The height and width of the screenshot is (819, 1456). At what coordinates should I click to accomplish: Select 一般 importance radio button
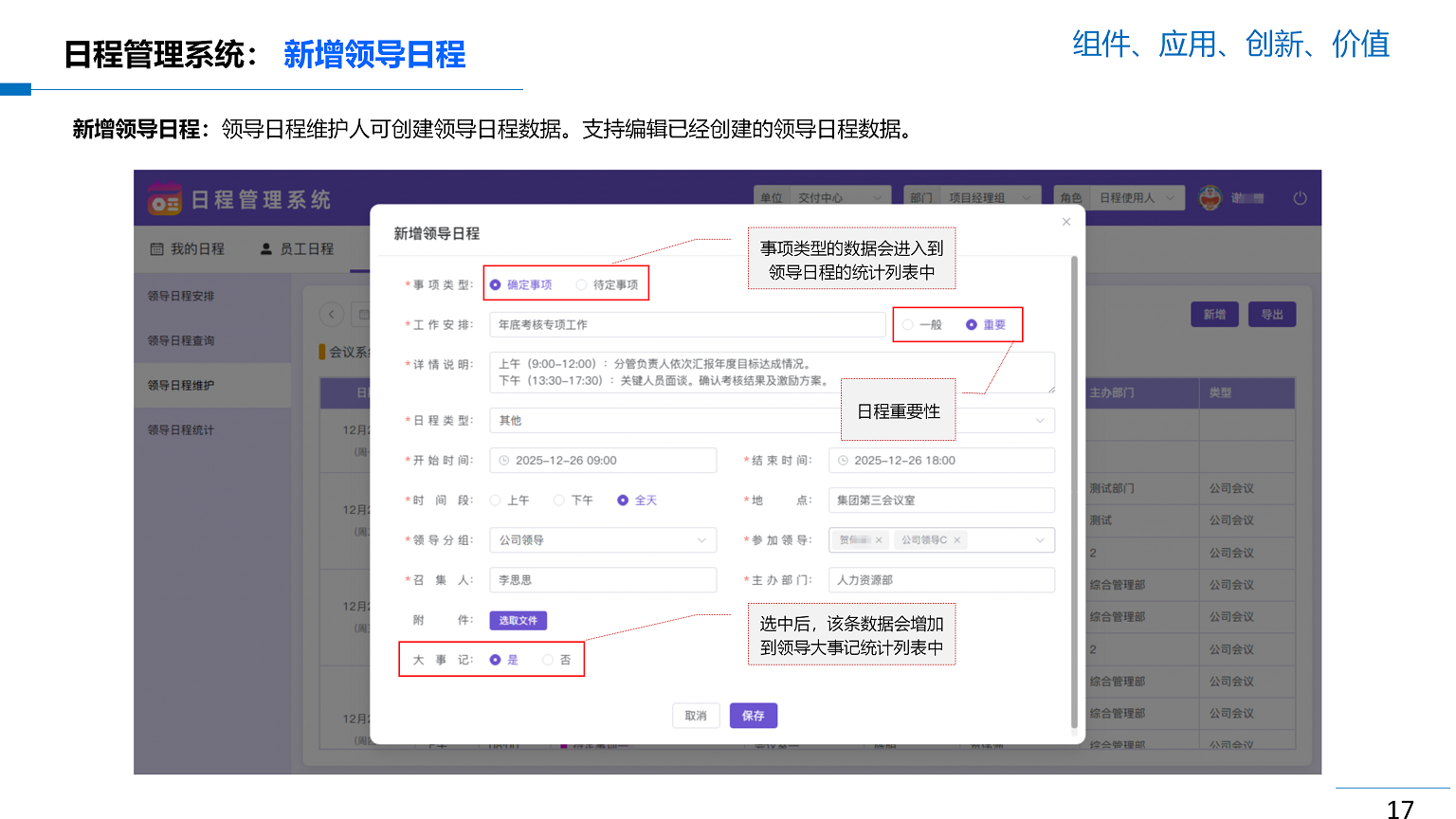[908, 325]
